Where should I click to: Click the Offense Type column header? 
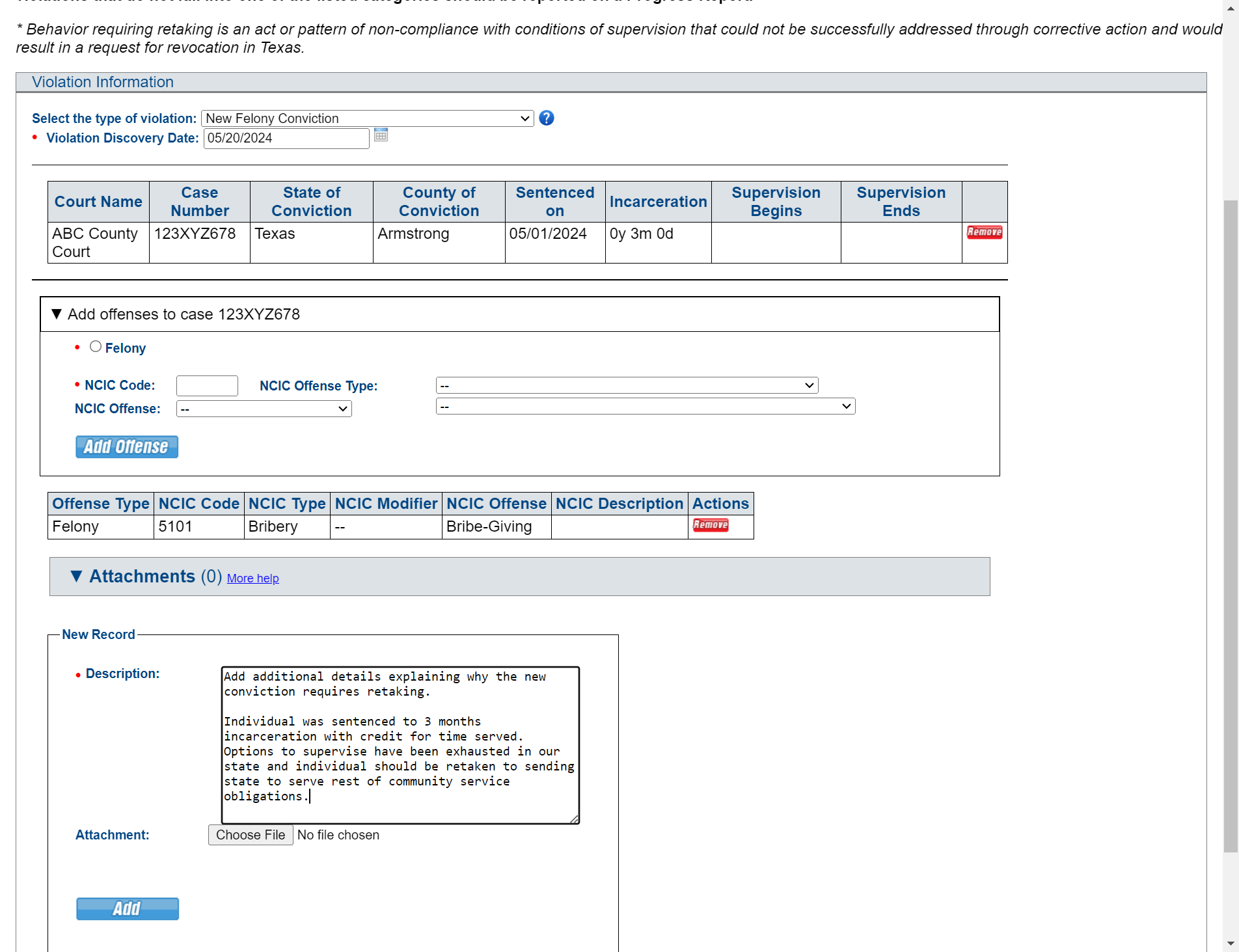pos(101,504)
